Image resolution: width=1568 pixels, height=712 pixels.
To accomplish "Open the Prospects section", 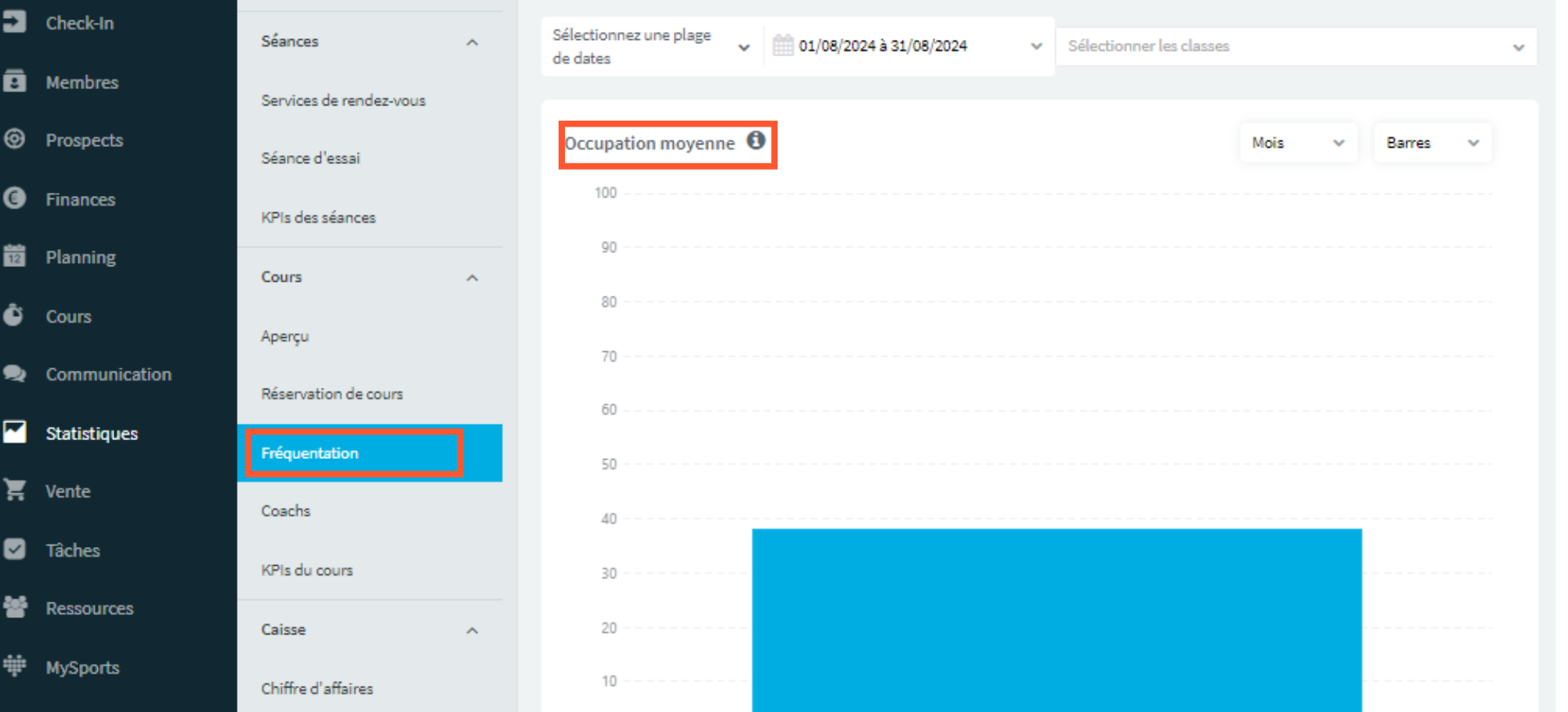I will point(84,140).
